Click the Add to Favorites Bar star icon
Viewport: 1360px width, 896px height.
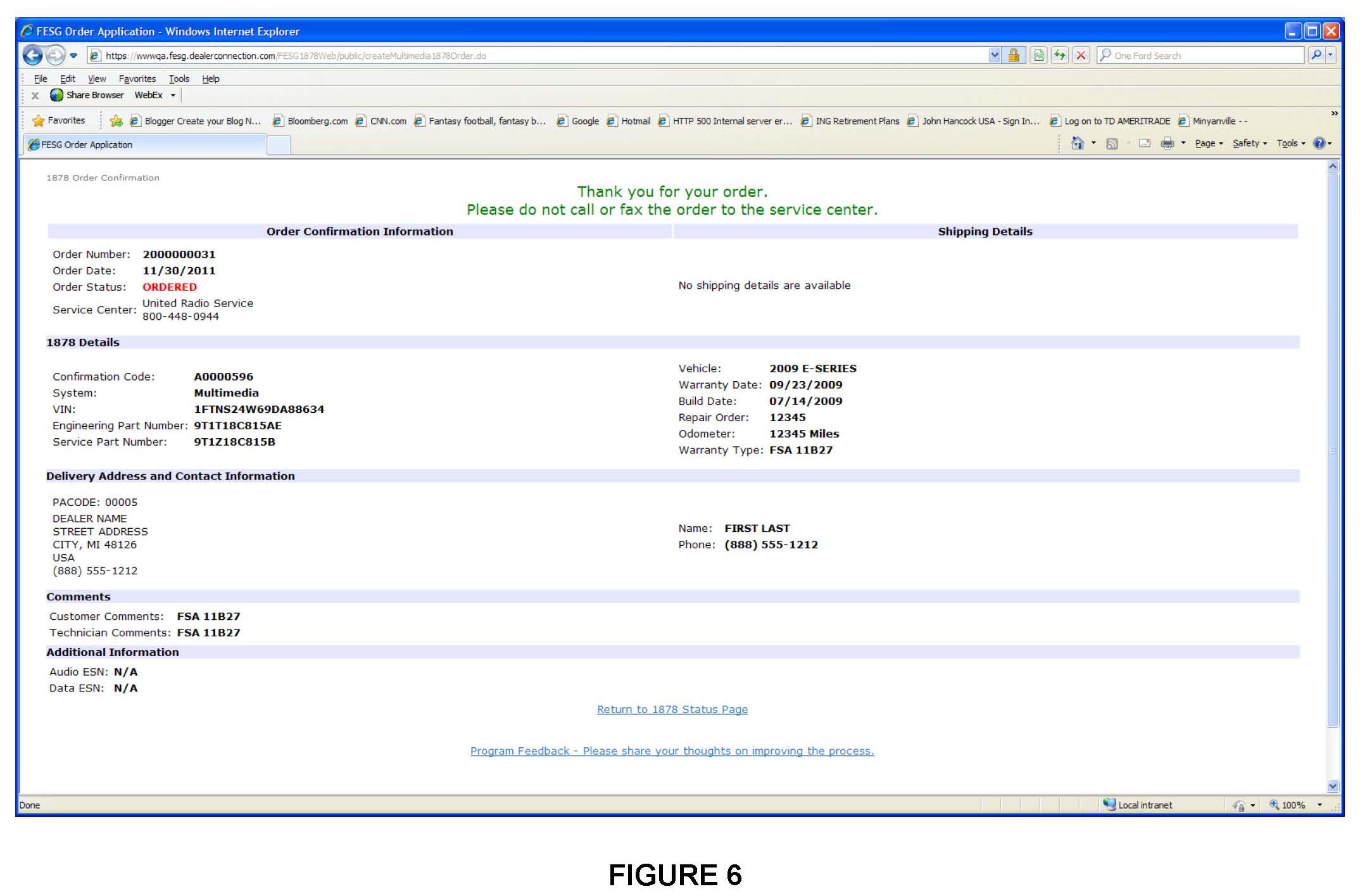click(116, 121)
